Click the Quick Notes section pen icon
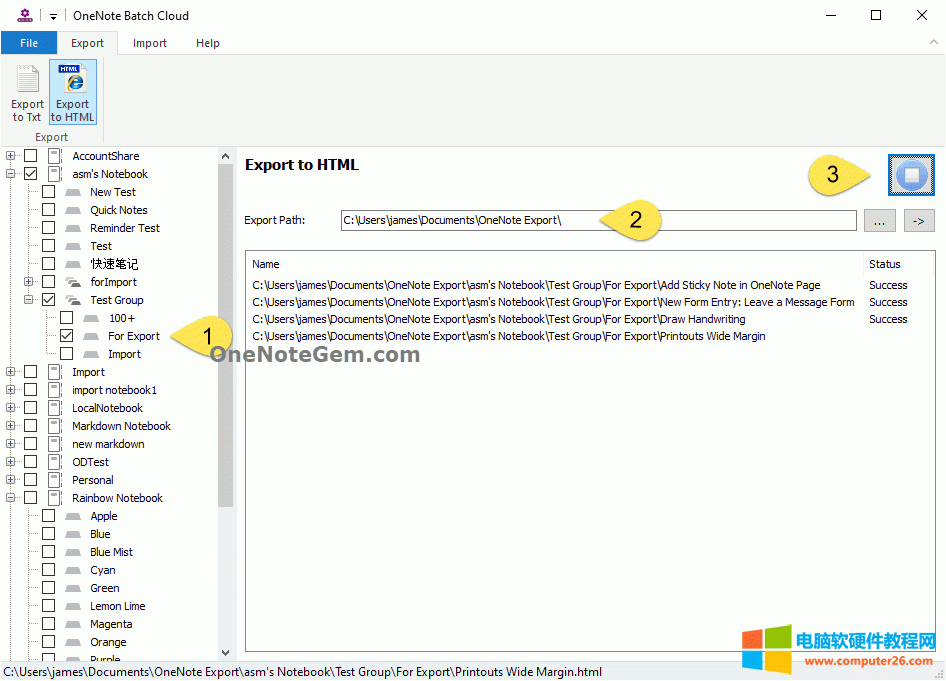 coord(72,209)
